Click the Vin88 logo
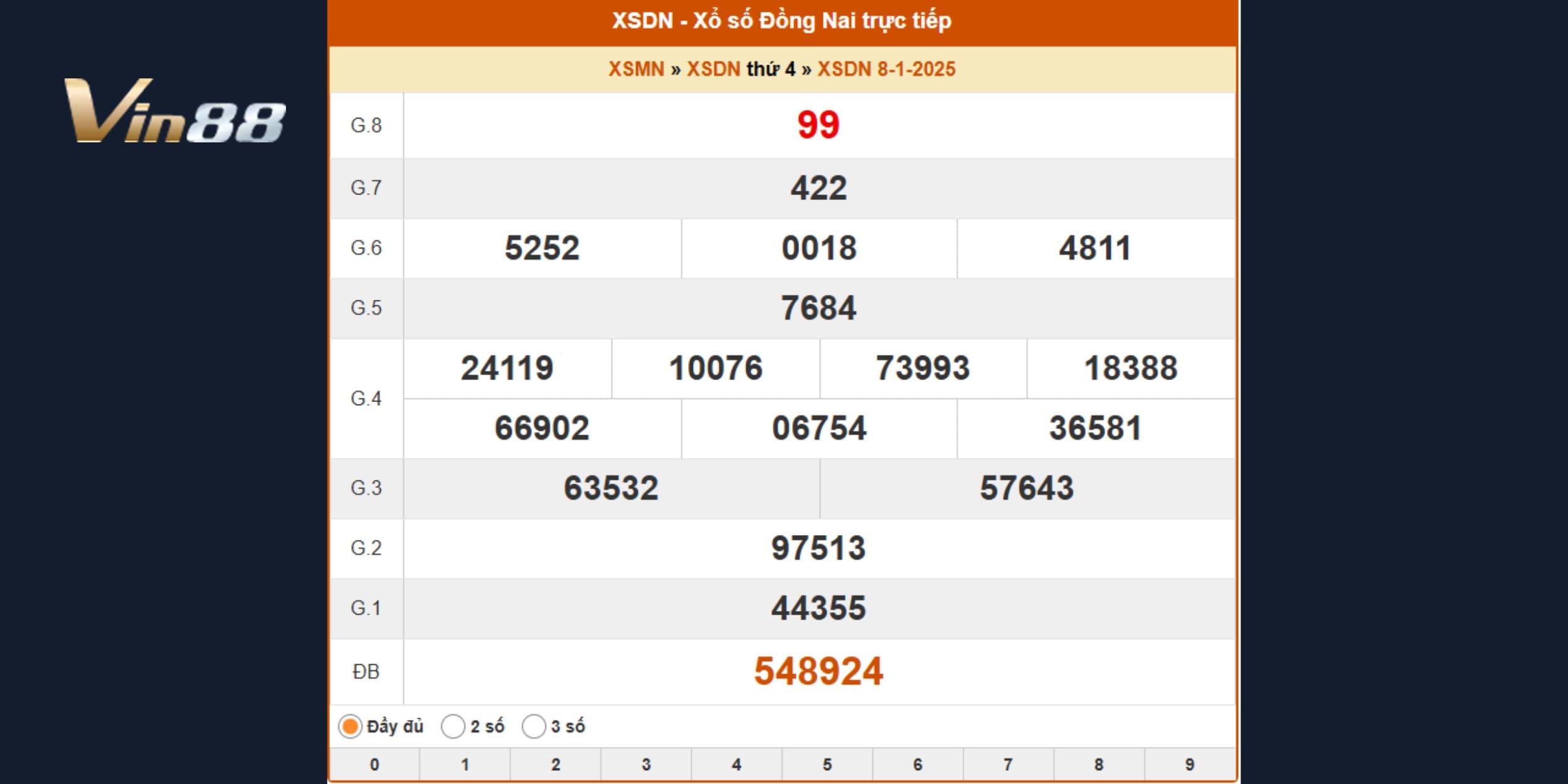The height and width of the screenshot is (784, 1568). [x=175, y=111]
